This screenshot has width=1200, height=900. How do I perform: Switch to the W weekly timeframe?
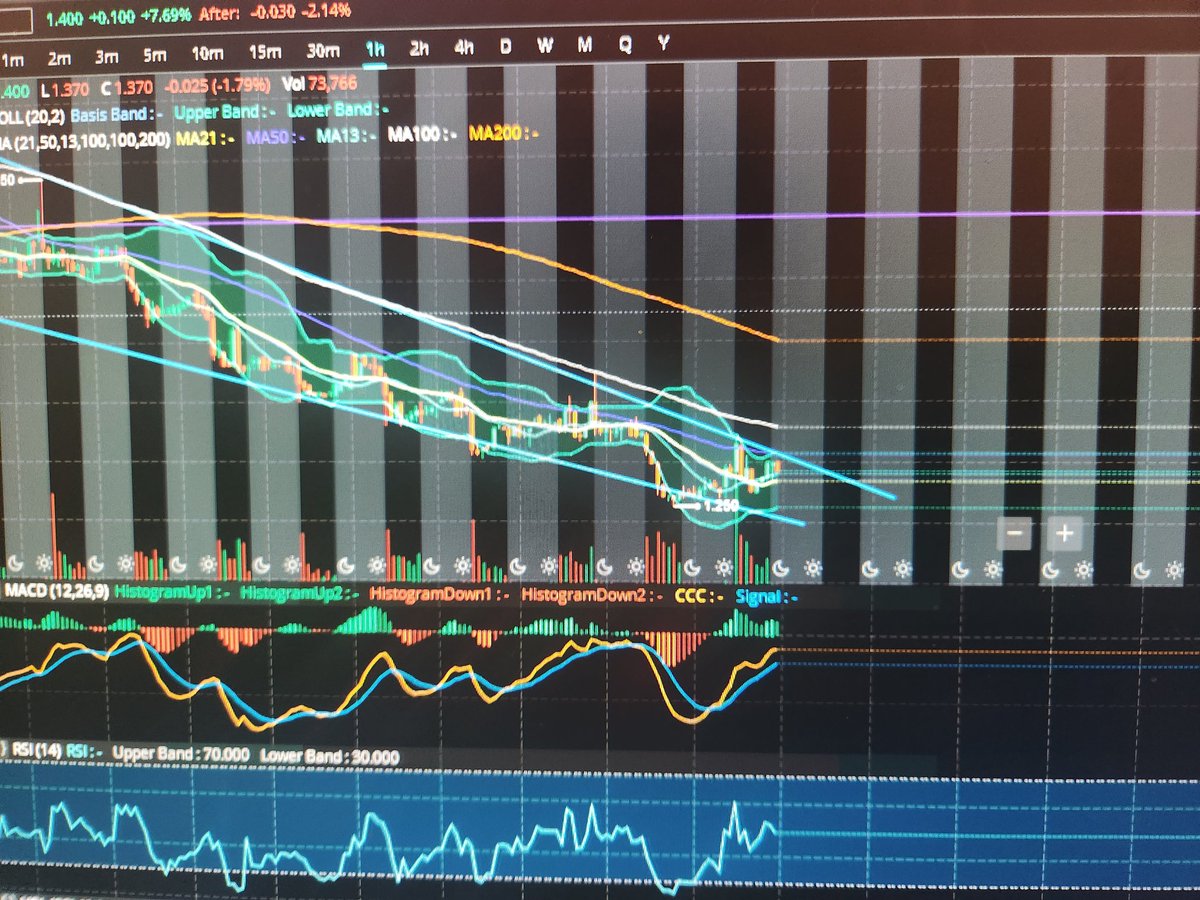[546, 44]
